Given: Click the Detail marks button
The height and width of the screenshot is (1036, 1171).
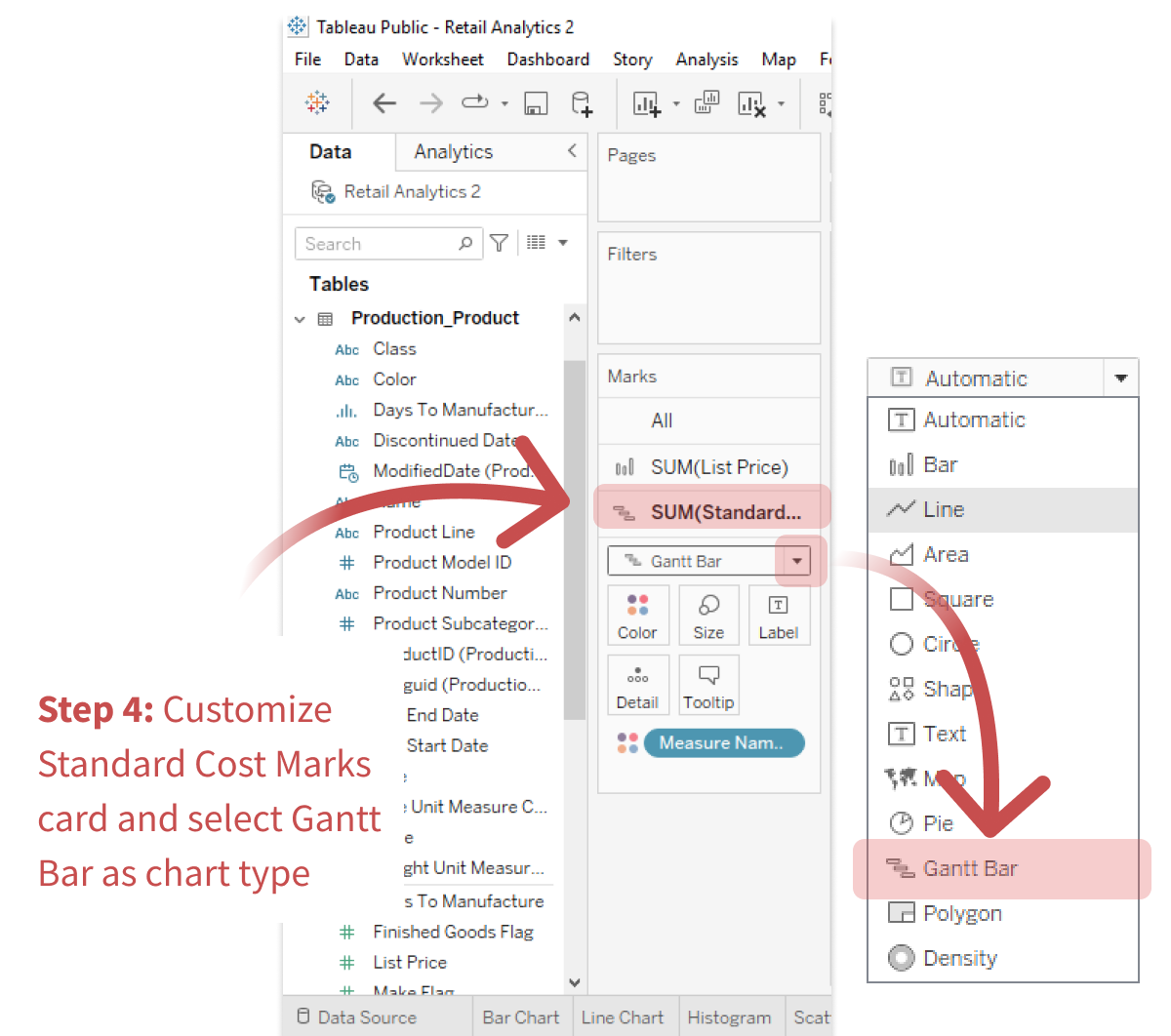Looking at the screenshot, I should point(637,686).
